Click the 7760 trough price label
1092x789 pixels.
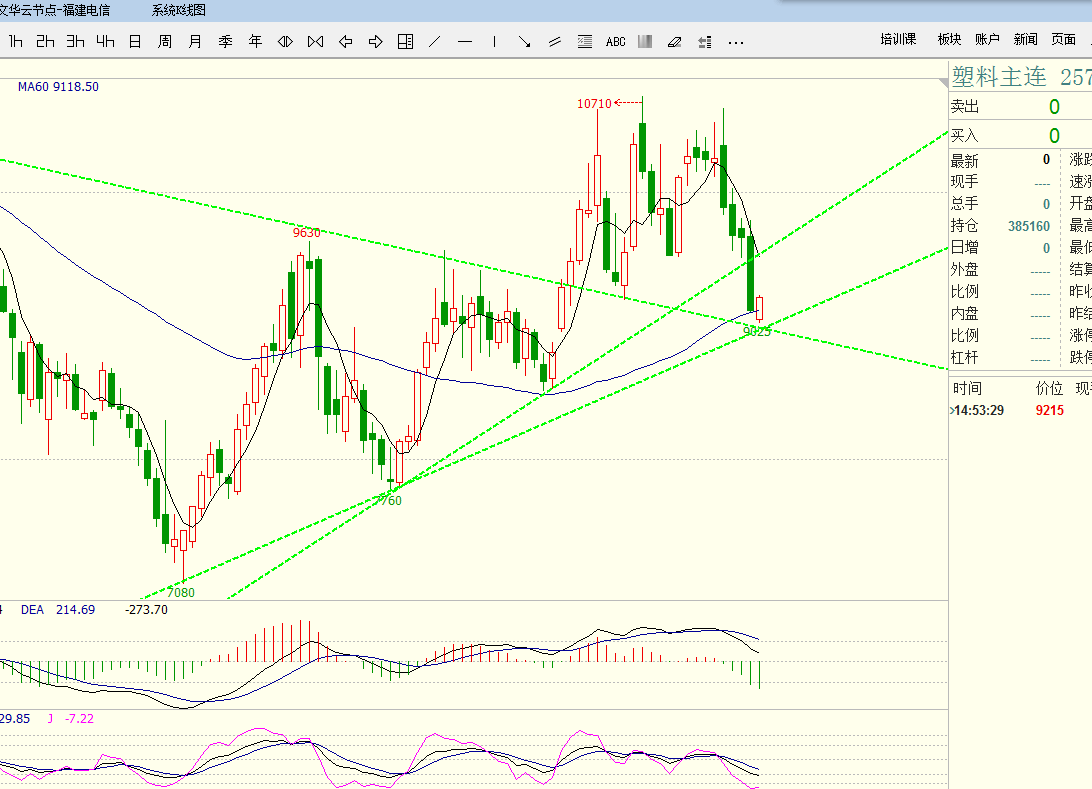pyautogui.click(x=389, y=501)
